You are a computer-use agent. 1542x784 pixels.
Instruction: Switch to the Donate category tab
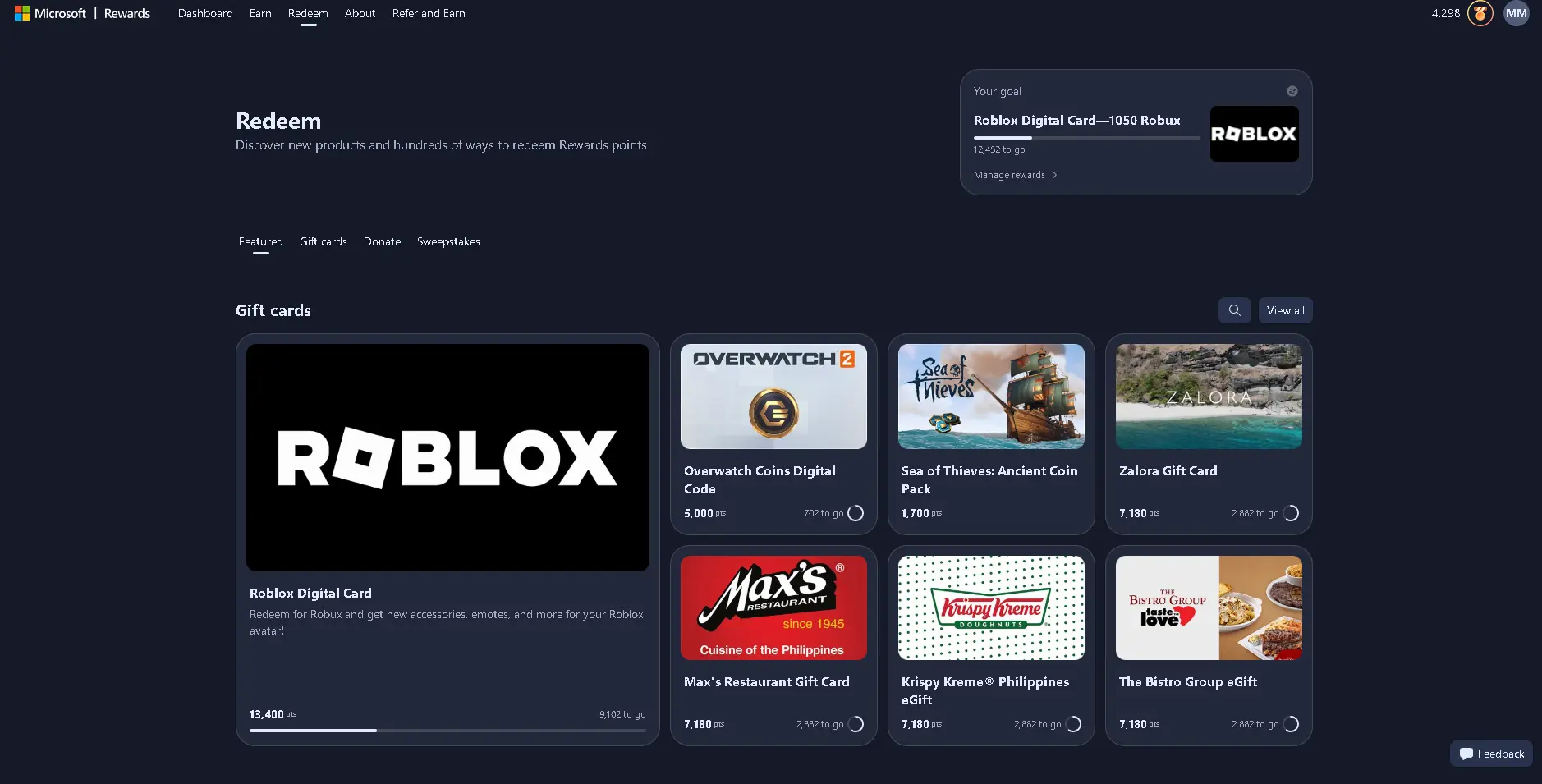(x=382, y=241)
